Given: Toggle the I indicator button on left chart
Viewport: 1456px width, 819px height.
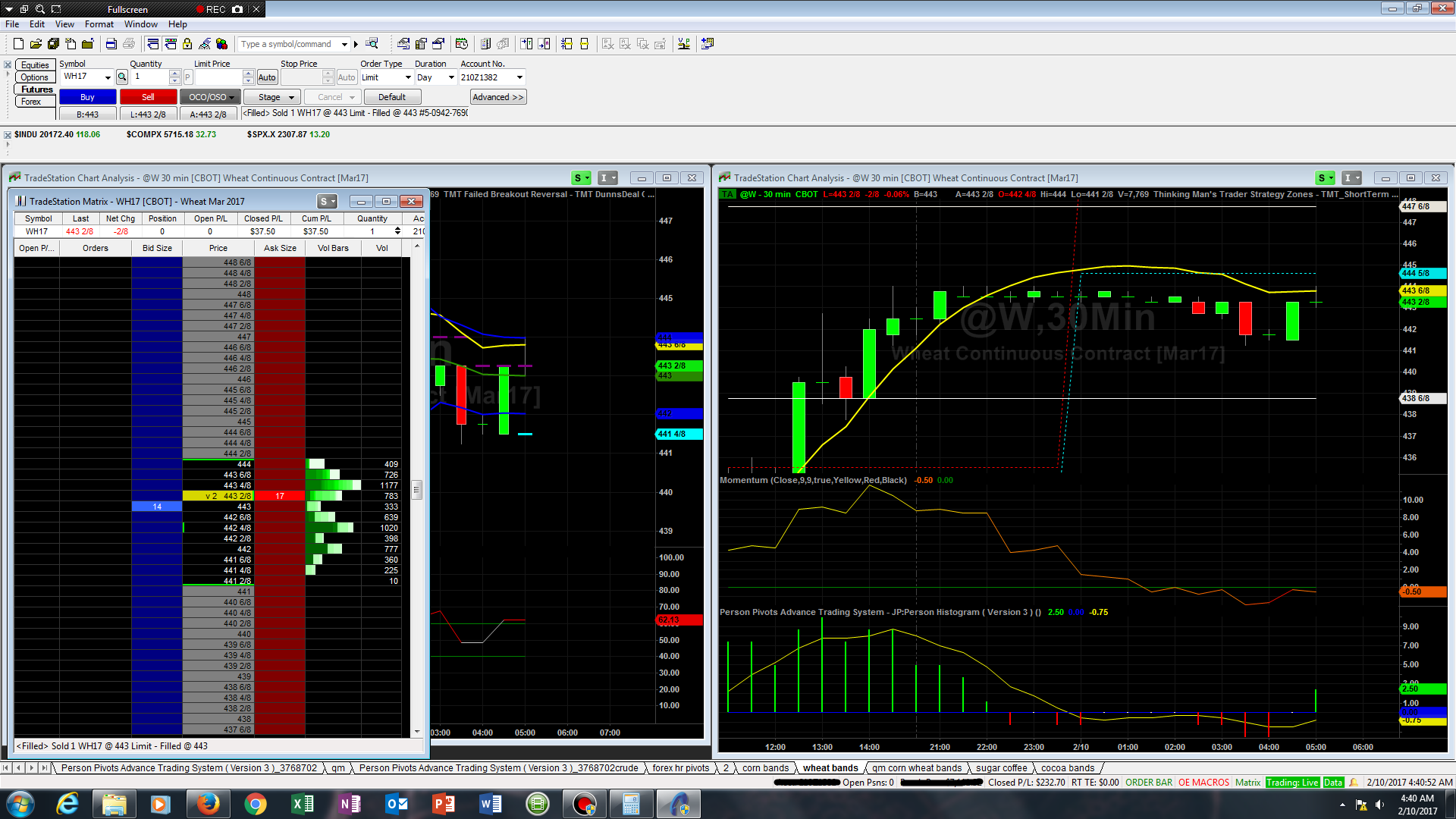Looking at the screenshot, I should click(x=607, y=178).
